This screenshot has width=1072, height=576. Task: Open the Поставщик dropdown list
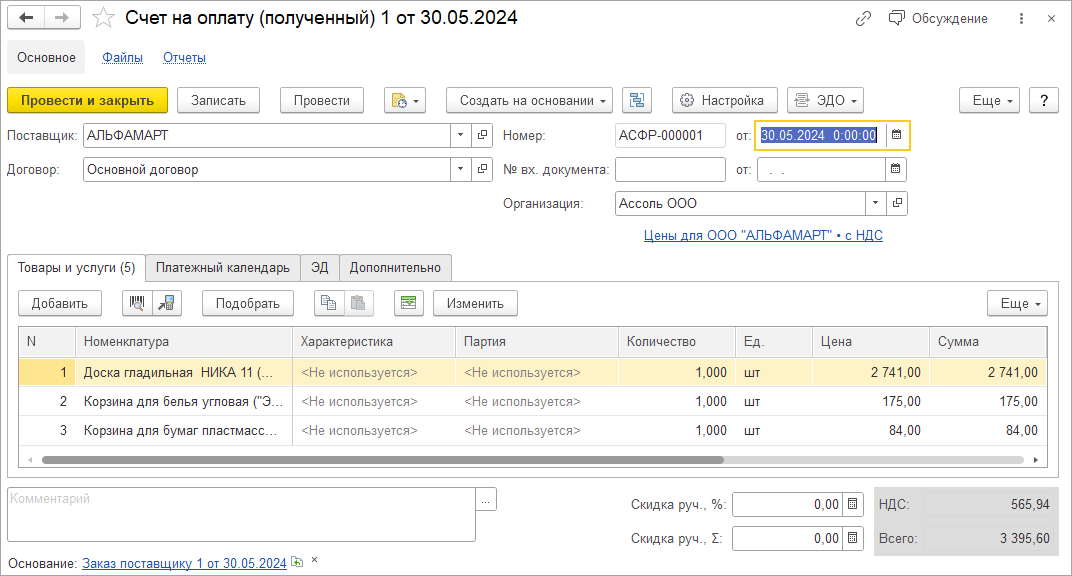pyautogui.click(x=460, y=135)
